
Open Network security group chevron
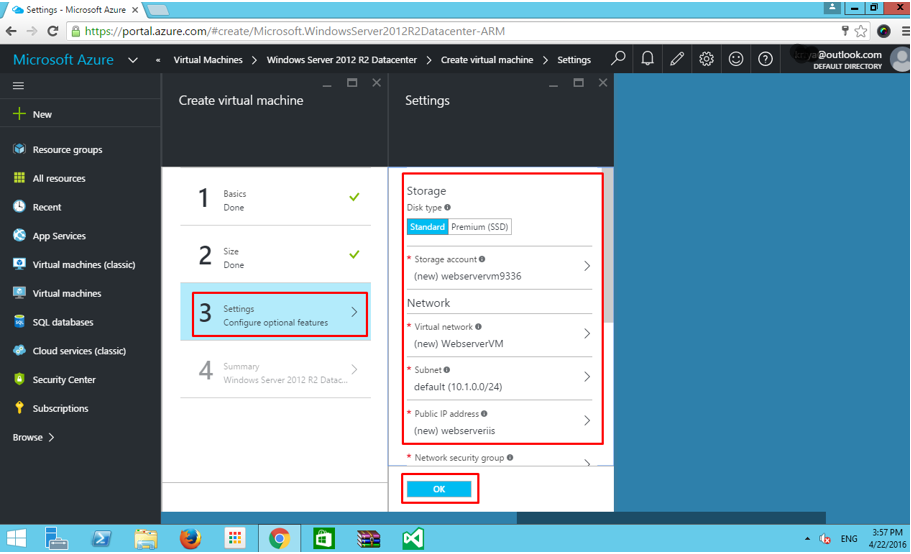(587, 462)
